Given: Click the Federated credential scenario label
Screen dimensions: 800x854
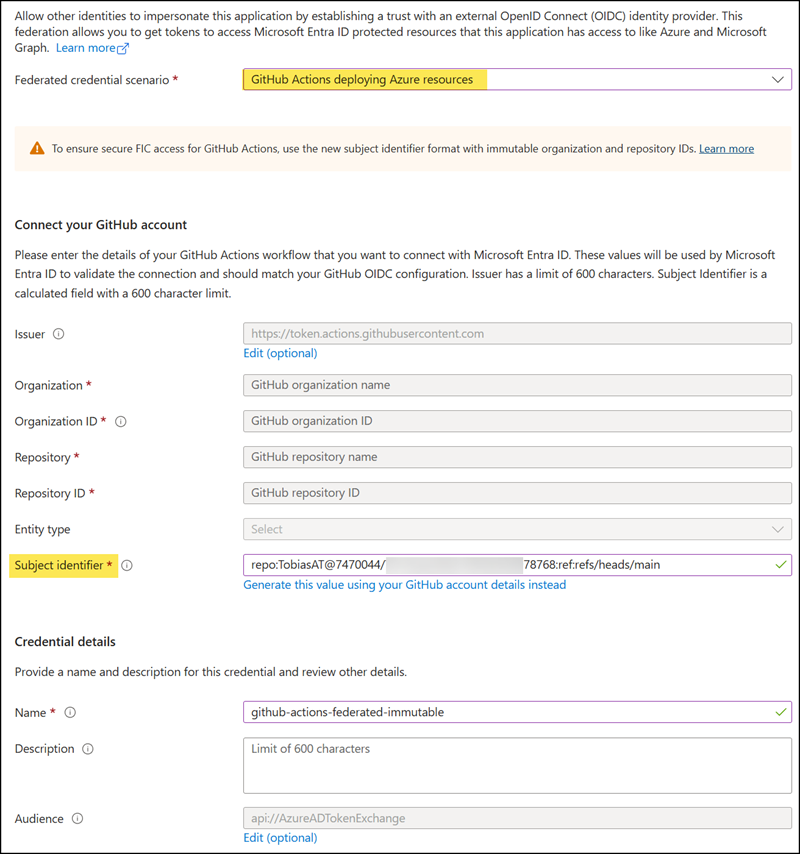Looking at the screenshot, I should (92, 80).
